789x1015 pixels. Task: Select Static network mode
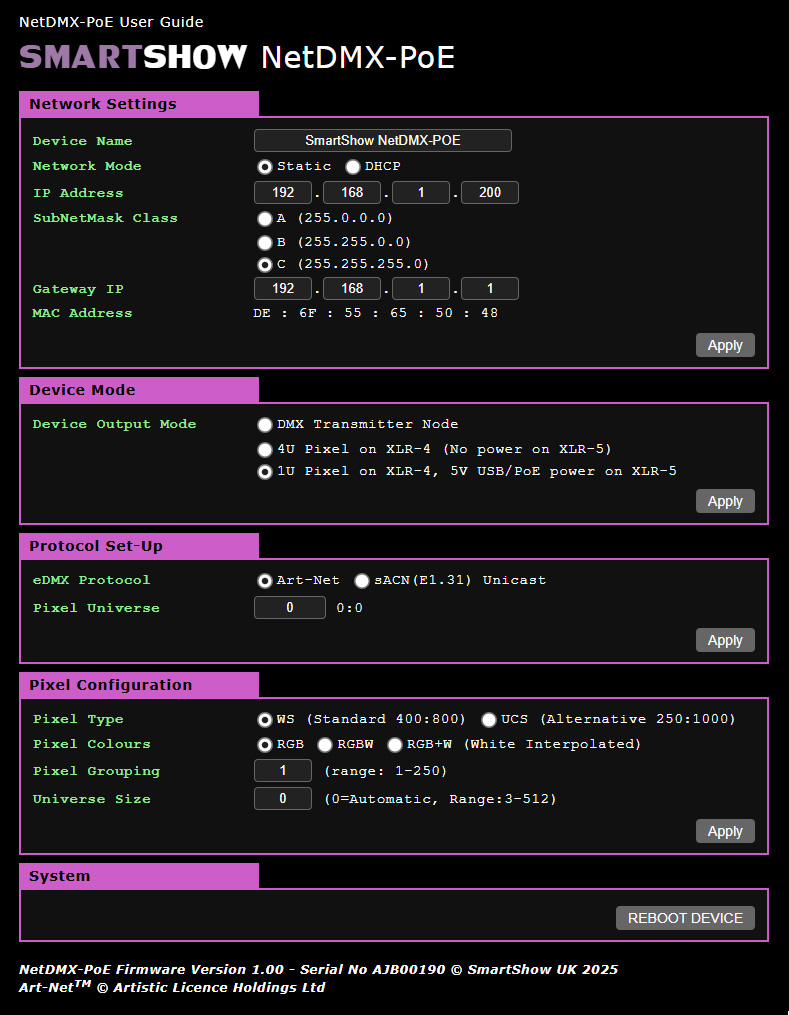click(x=265, y=167)
